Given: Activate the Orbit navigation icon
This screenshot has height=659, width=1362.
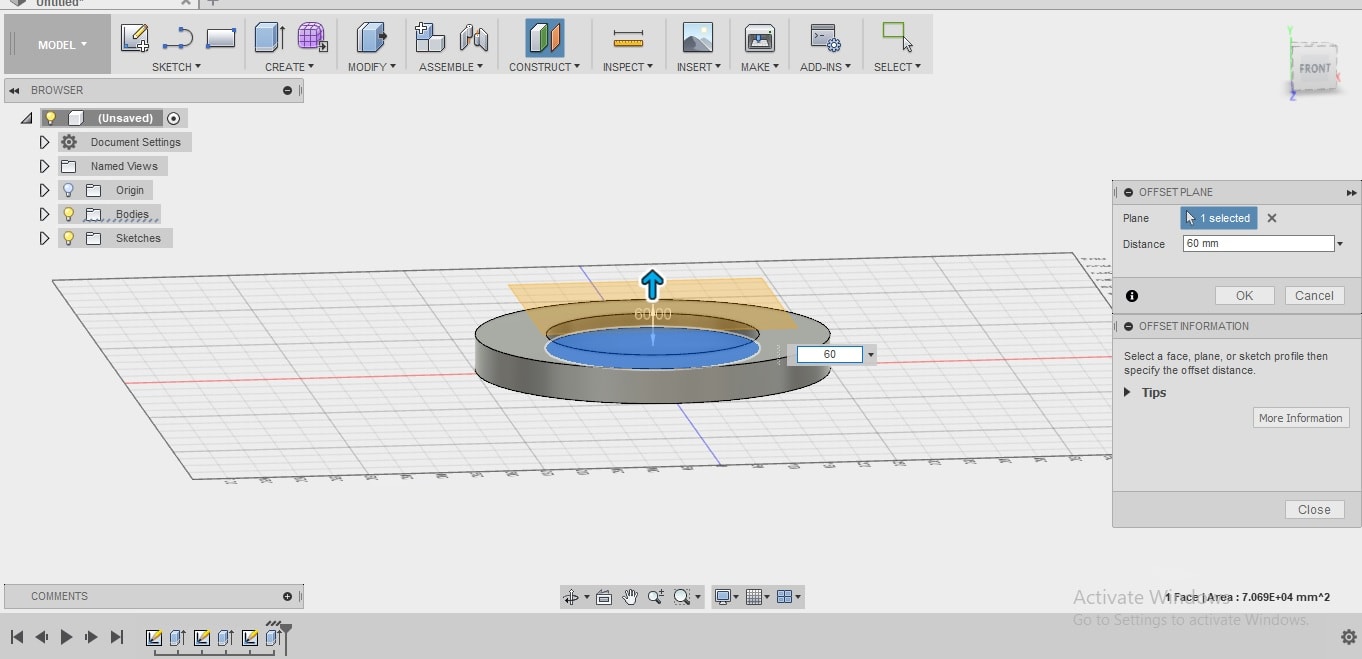Looking at the screenshot, I should click(571, 597).
